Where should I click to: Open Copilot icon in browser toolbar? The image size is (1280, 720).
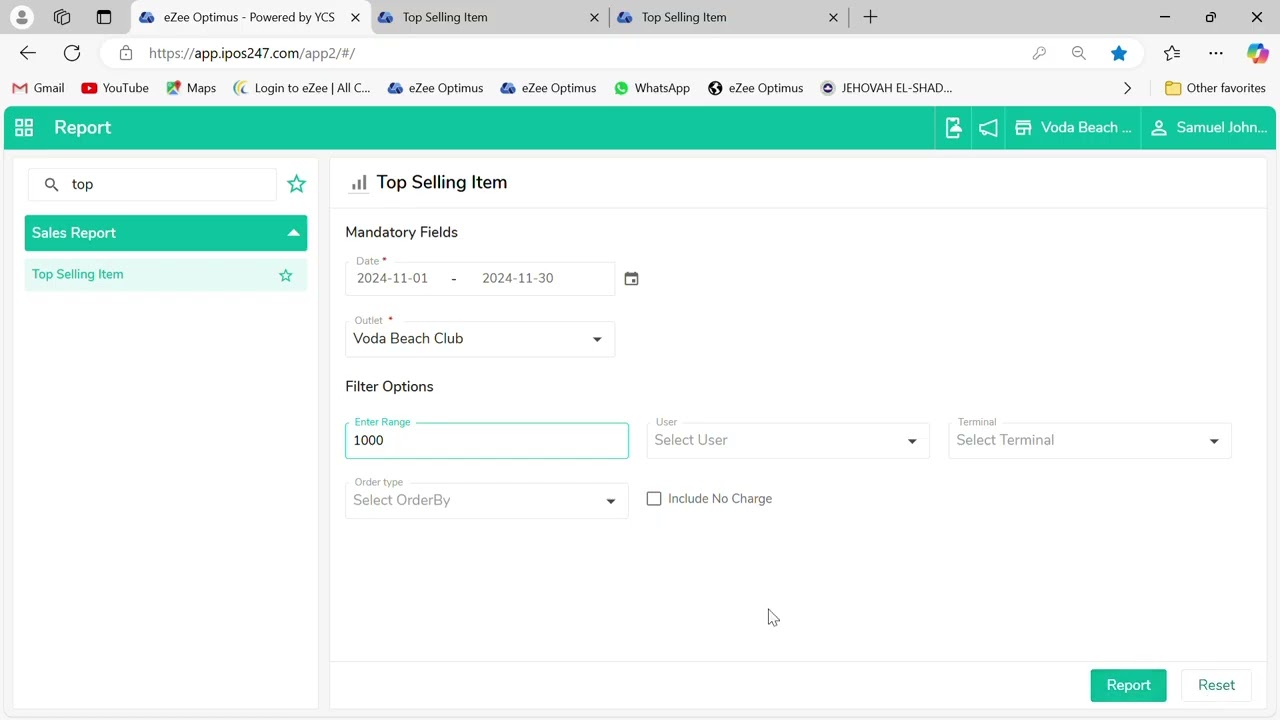tap(1257, 53)
